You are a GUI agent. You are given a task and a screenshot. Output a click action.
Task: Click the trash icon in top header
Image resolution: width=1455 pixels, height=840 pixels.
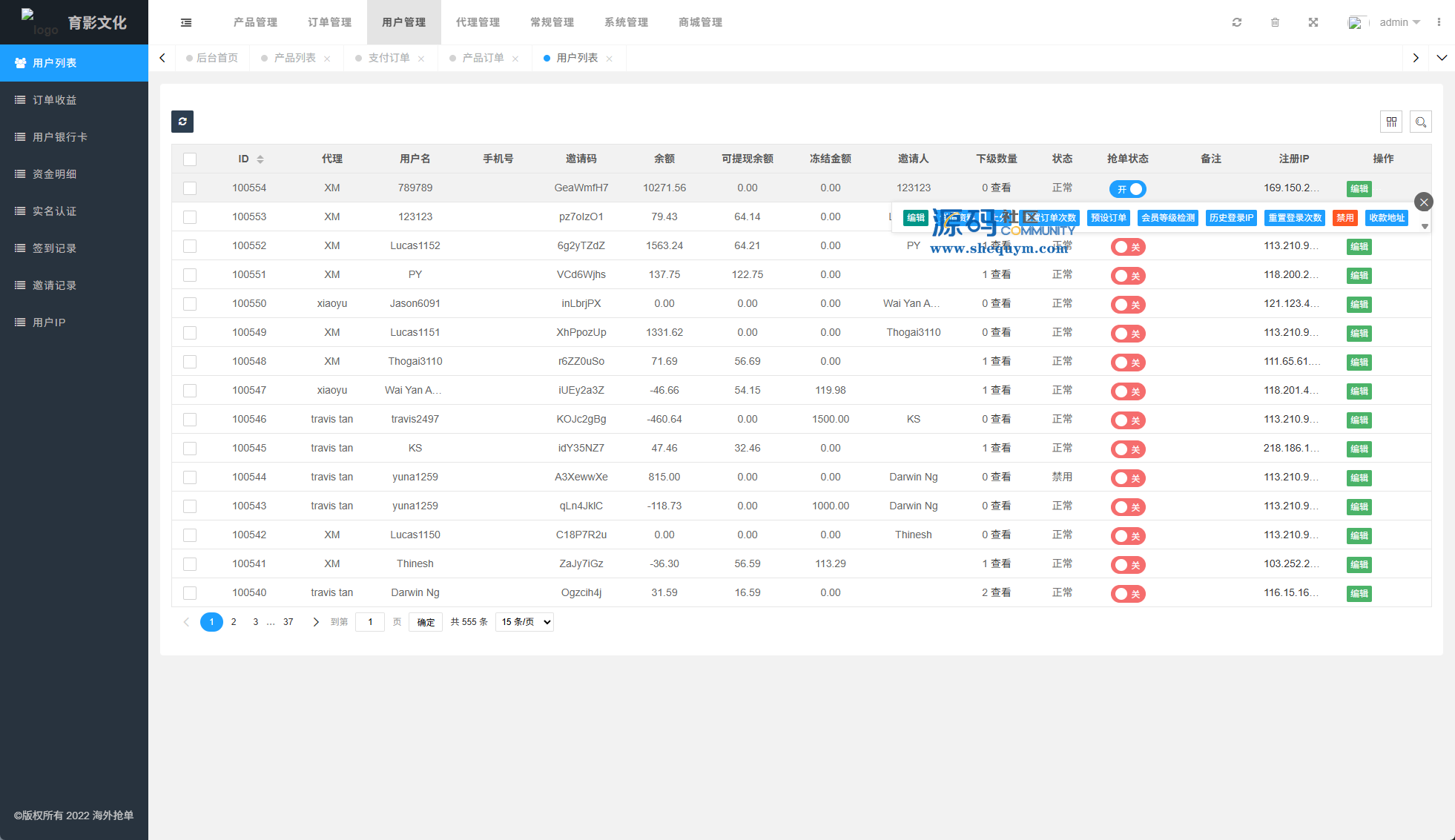coord(1275,22)
